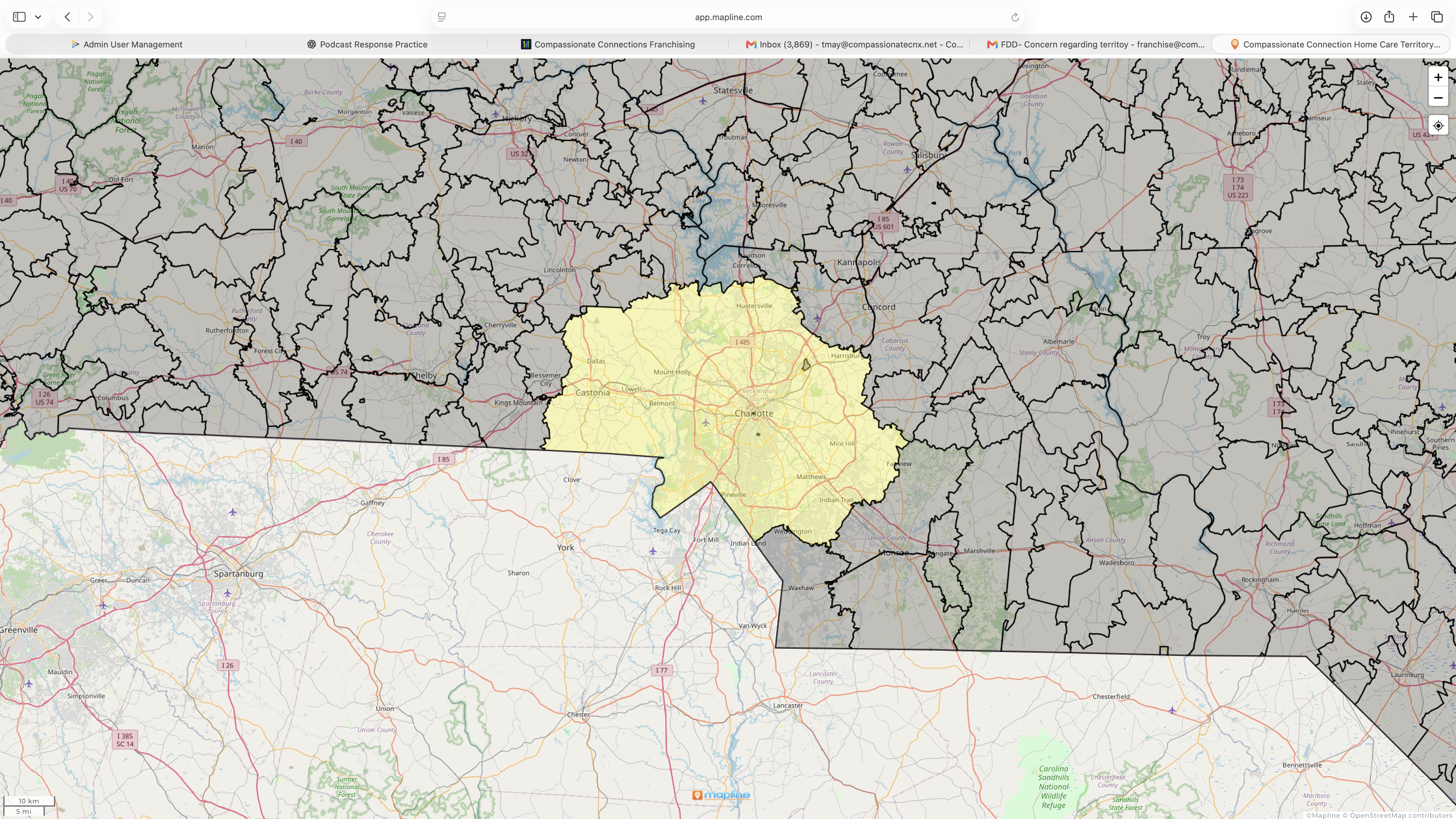Click the Concord city label
Viewport: 1456px width, 819px height.
[879, 307]
